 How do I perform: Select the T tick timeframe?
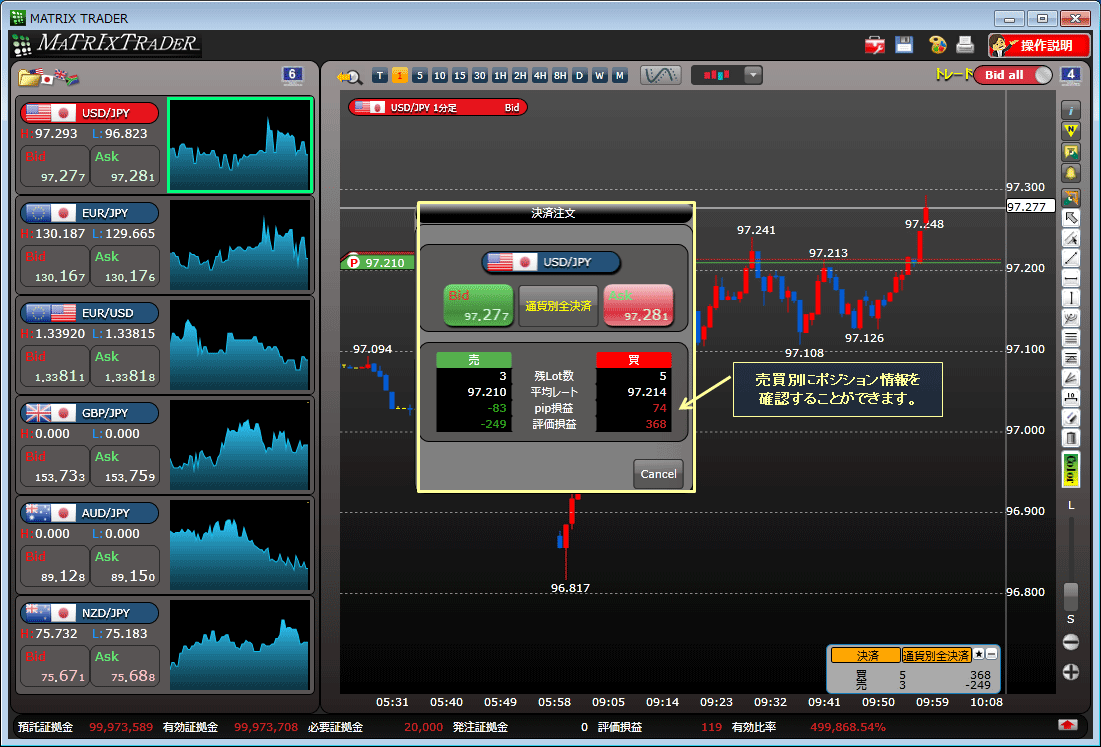coord(380,76)
